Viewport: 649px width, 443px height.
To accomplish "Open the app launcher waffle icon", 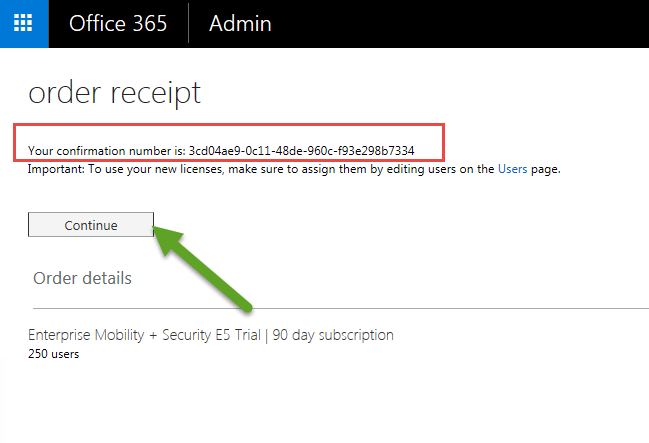I will pos(22,23).
